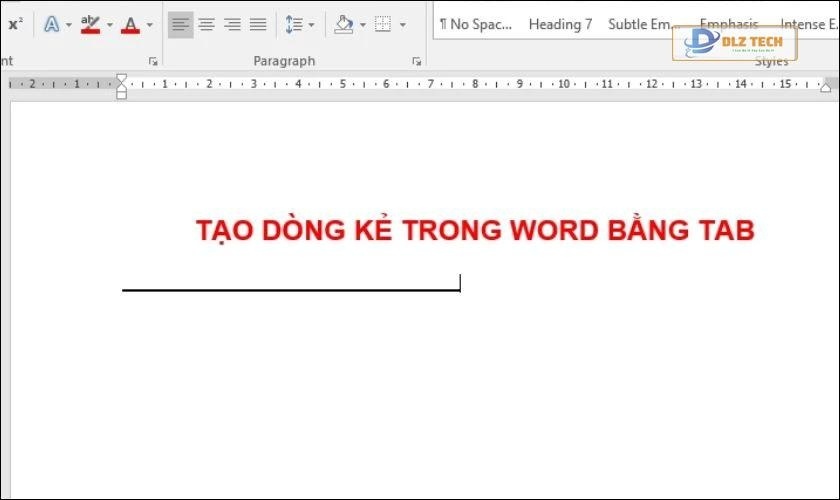Apply the No Spacing style
Image resolution: width=840 pixels, height=500 pixels.
coord(475,24)
